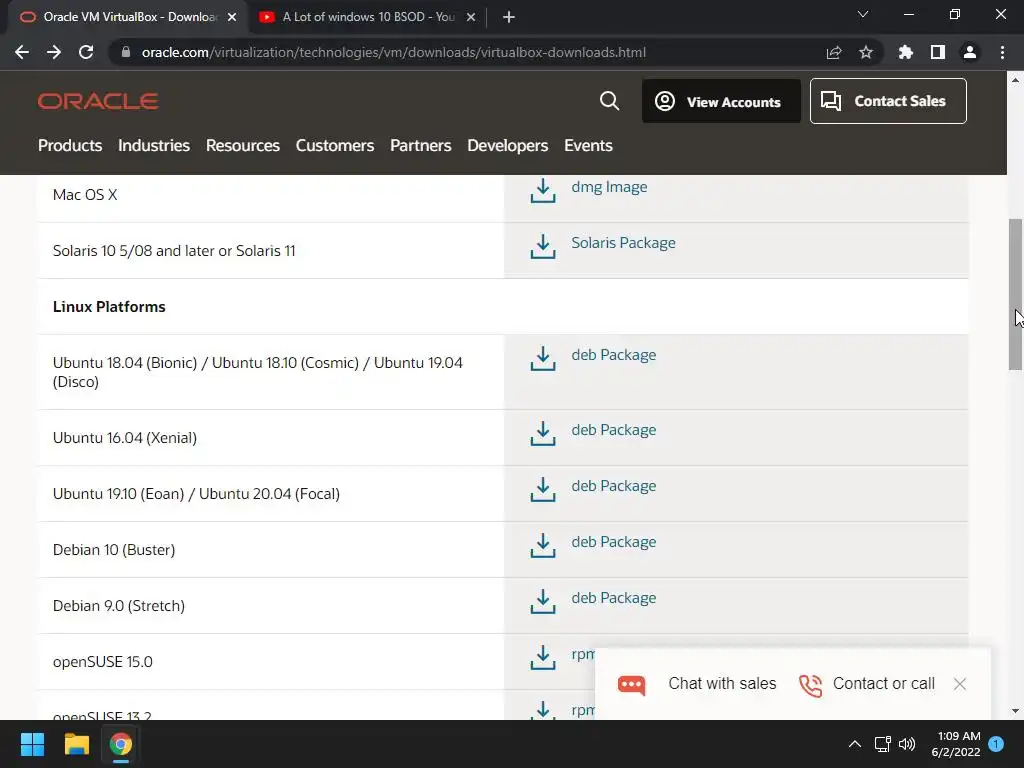Open the Industries menu
The height and width of the screenshot is (768, 1024).
pos(154,146)
